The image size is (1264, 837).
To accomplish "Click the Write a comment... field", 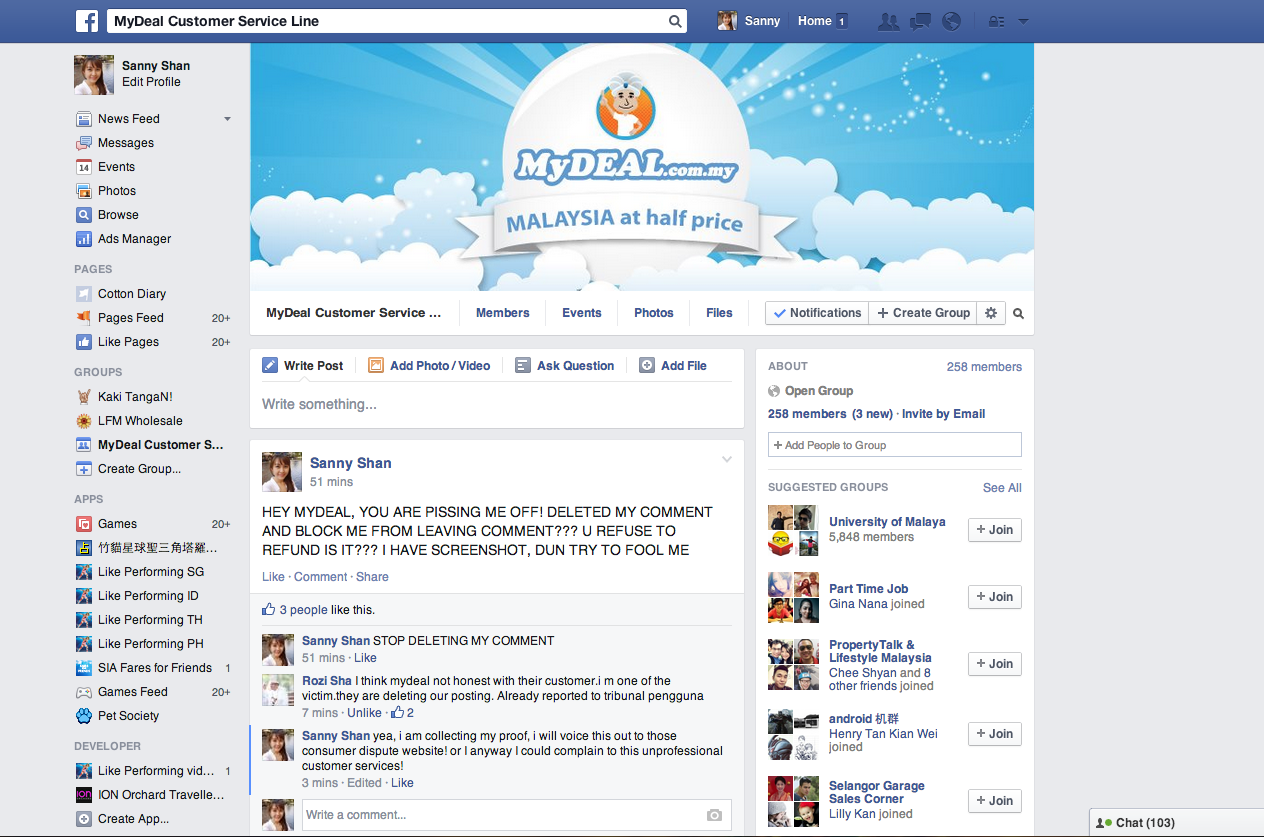I will [x=517, y=815].
